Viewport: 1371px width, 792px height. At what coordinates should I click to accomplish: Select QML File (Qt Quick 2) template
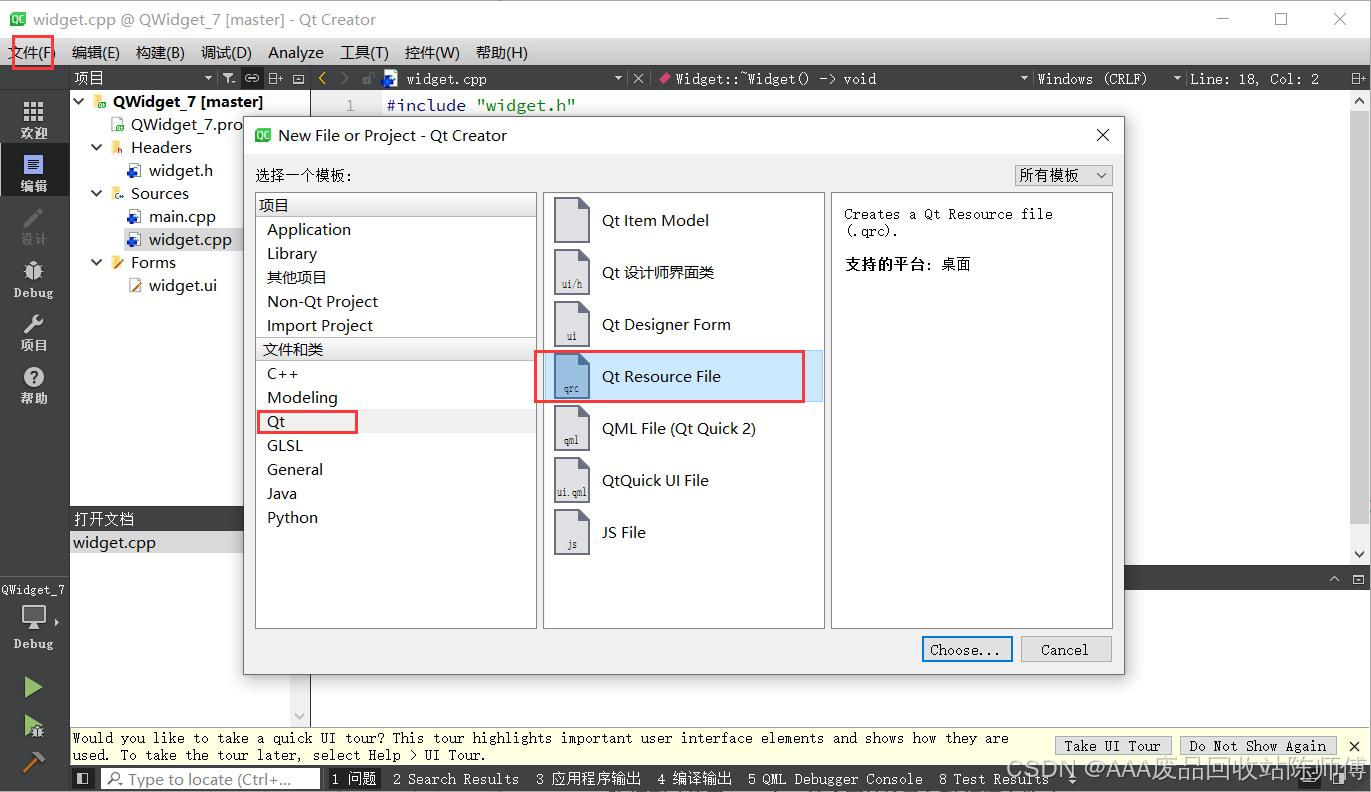[x=683, y=428]
